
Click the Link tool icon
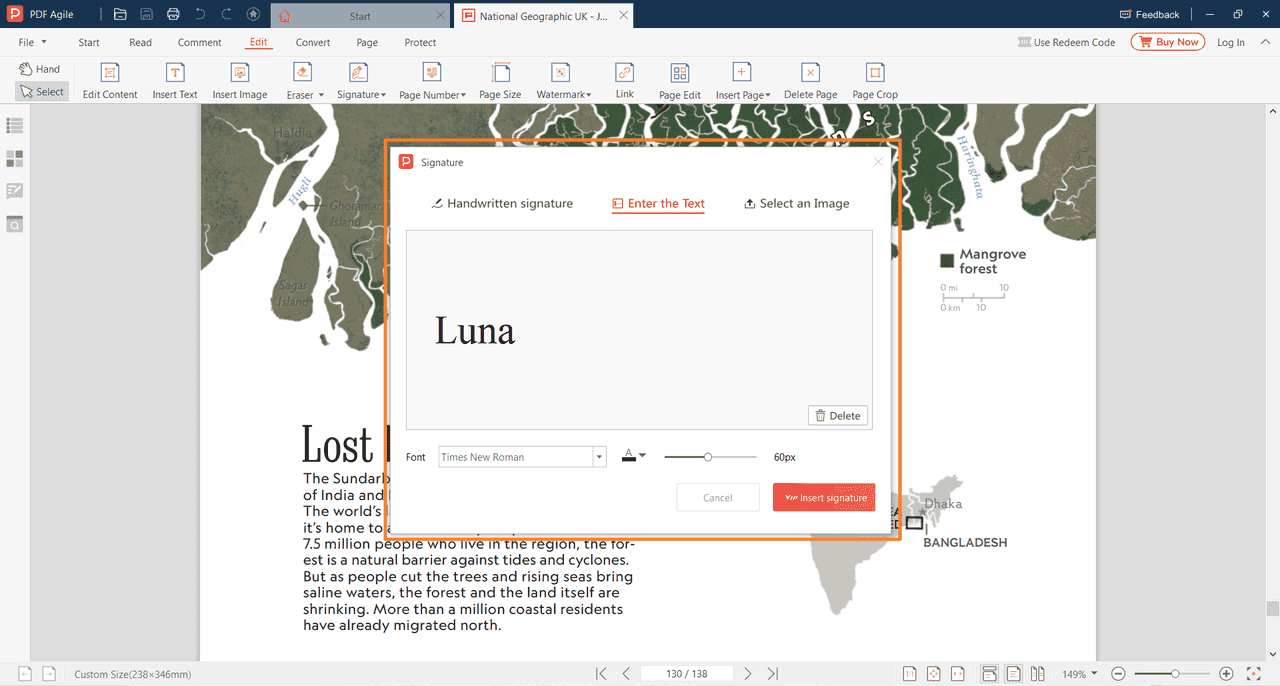pos(624,73)
